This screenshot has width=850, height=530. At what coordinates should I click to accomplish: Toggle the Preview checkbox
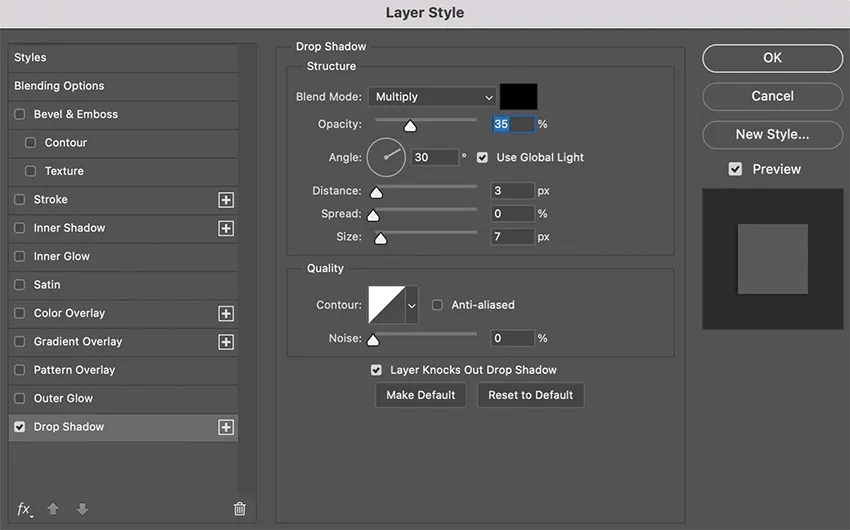[735, 169]
